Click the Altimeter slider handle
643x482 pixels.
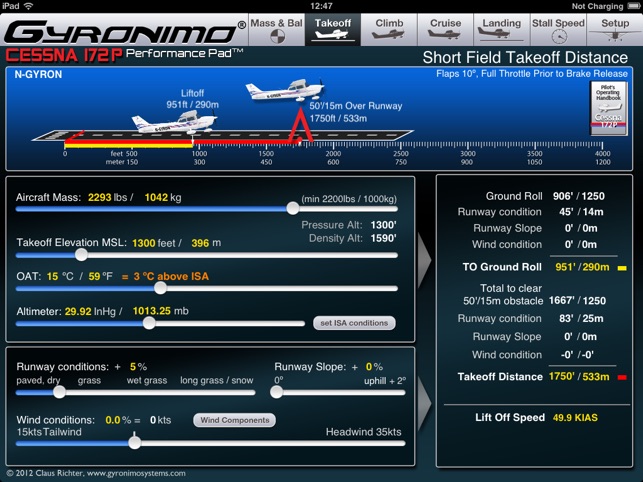tap(149, 323)
